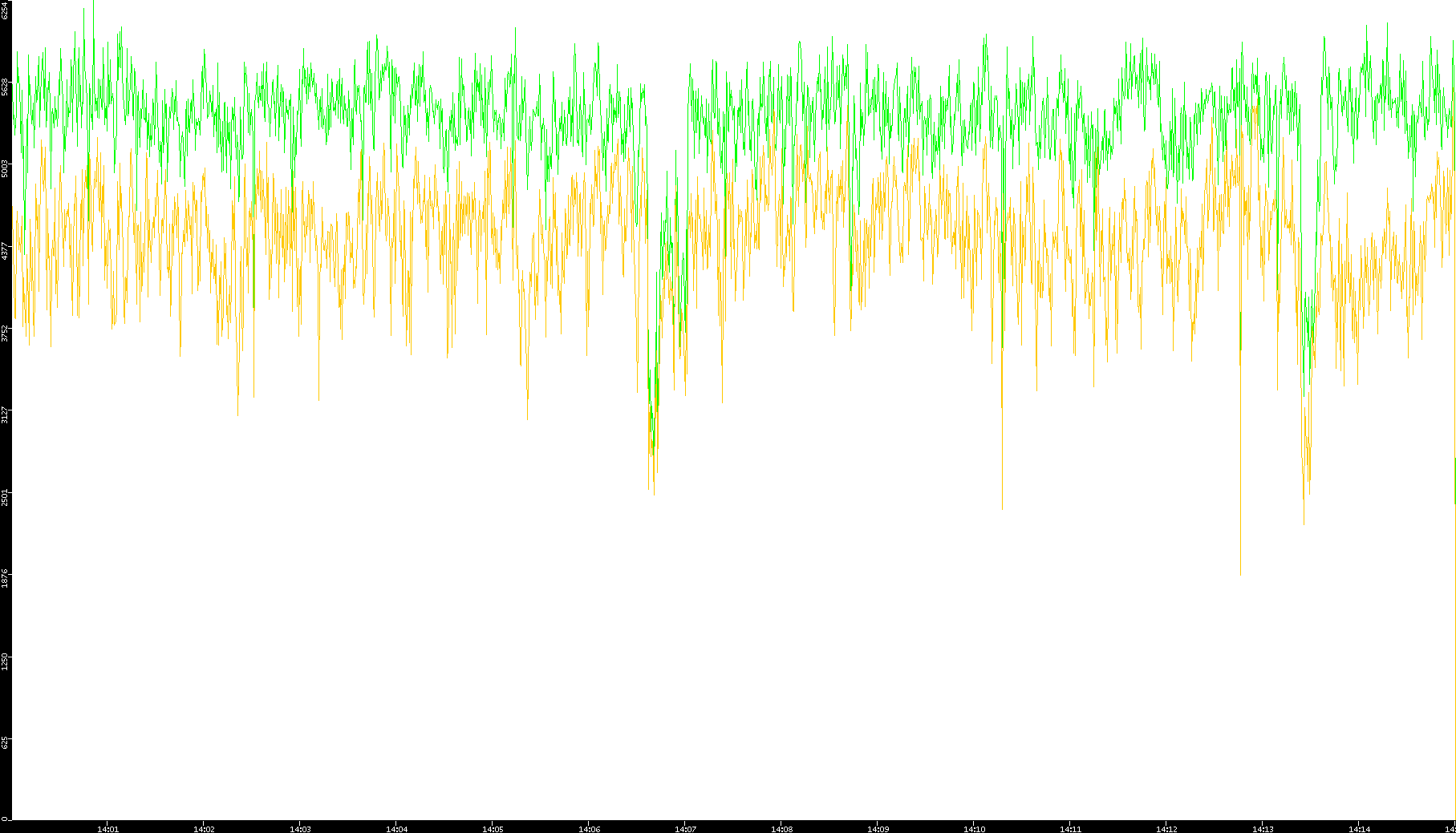Click the 14:05 time axis label
The height and width of the screenshot is (833, 1456).
point(493,829)
